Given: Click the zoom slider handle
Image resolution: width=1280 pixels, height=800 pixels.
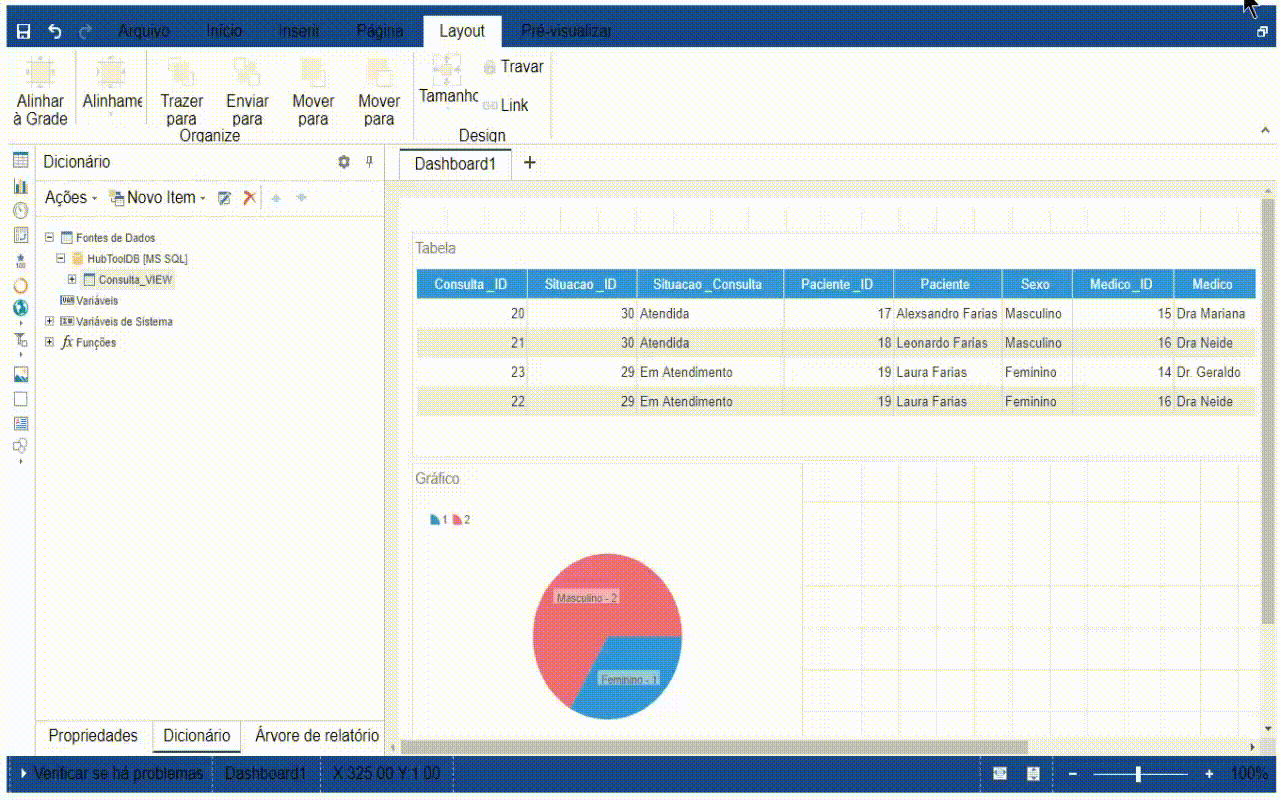Looking at the screenshot, I should coord(1138,774).
